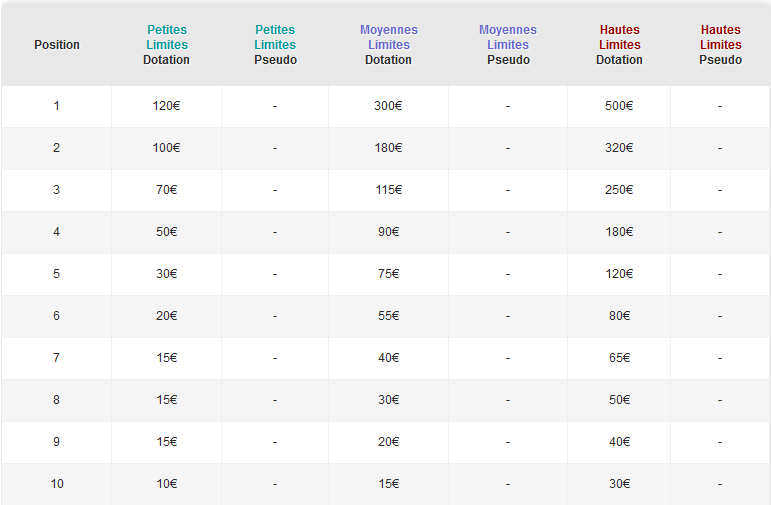The image size is (771, 505).
Task: Click the Position column header
Action: point(56,45)
